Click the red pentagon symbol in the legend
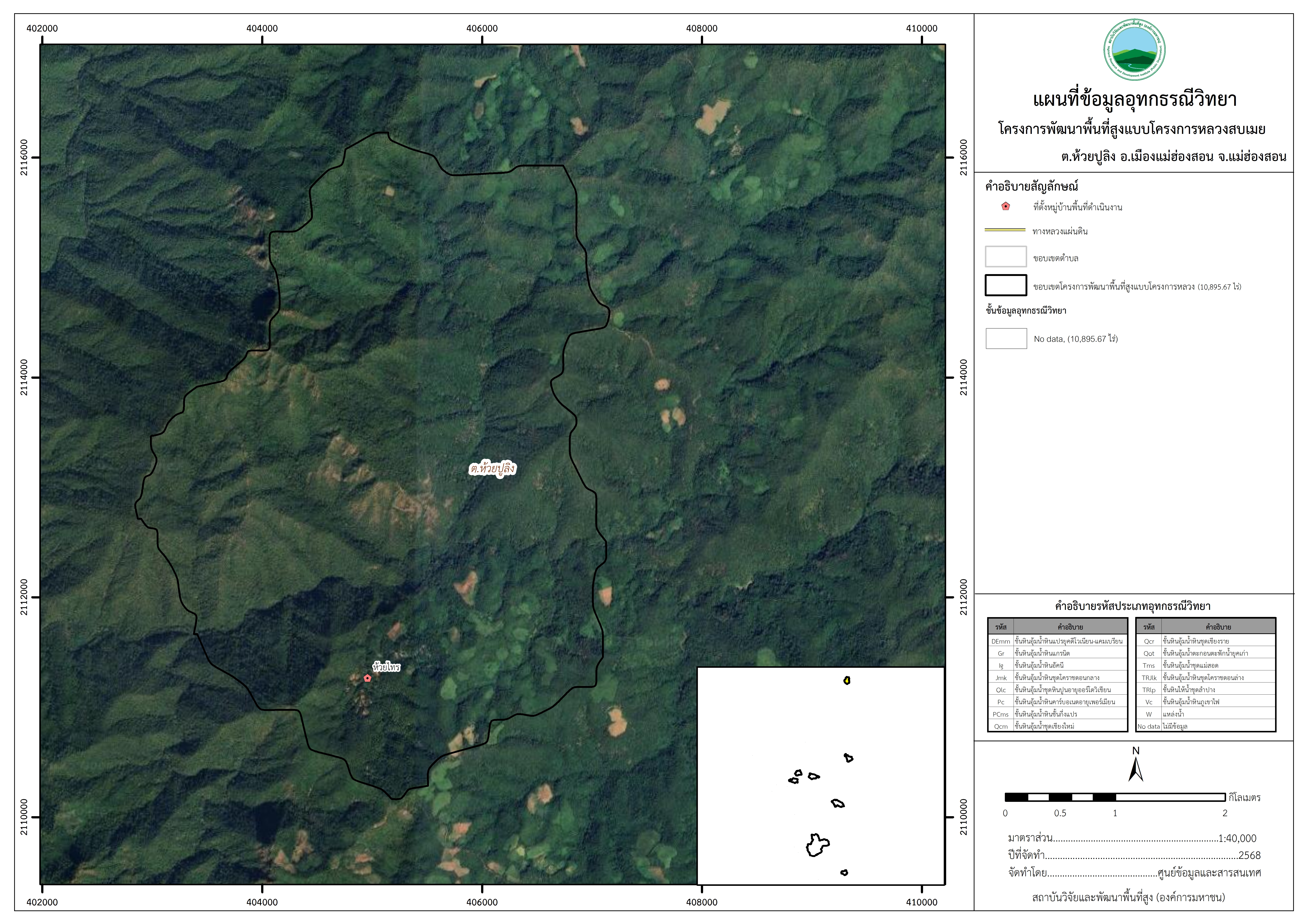This screenshot has width=1306, height=924. click(x=1006, y=207)
